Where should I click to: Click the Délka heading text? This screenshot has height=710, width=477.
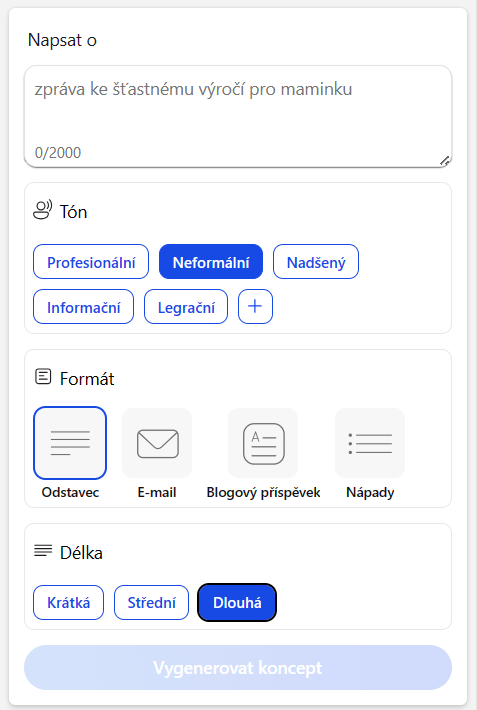pyautogui.click(x=81, y=552)
